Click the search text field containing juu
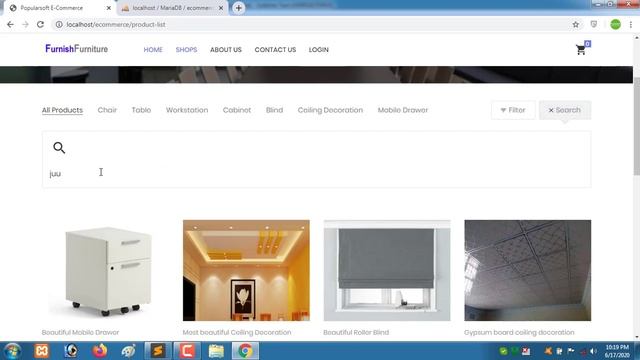 [316, 173]
